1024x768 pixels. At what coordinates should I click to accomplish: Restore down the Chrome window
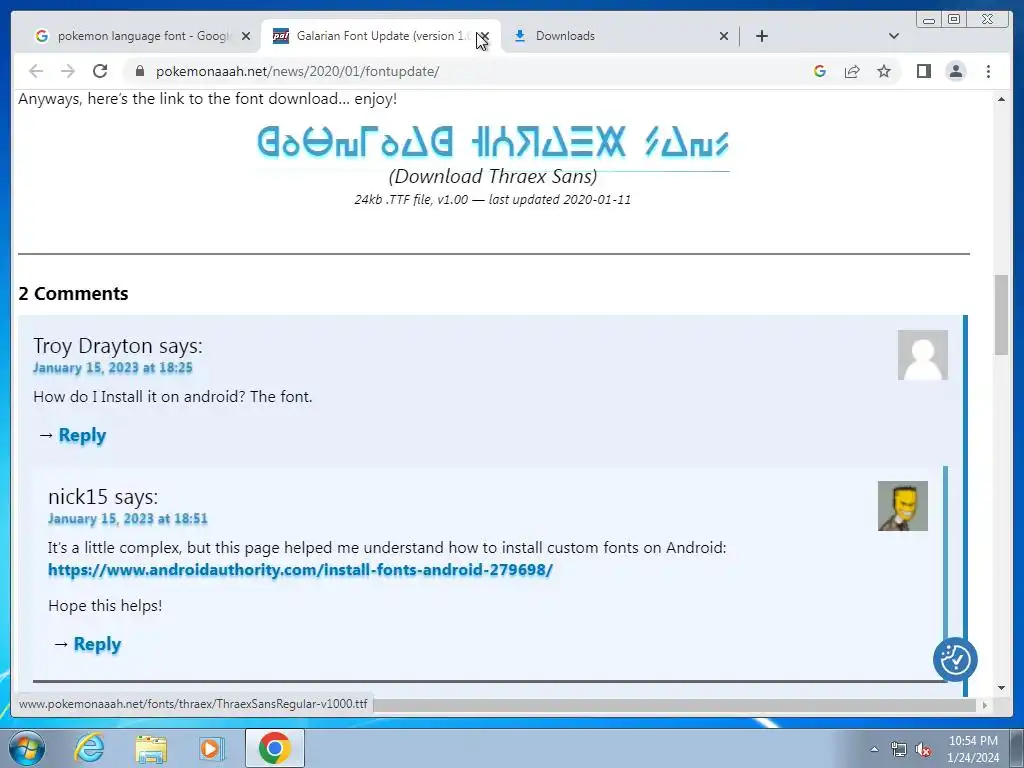954,20
